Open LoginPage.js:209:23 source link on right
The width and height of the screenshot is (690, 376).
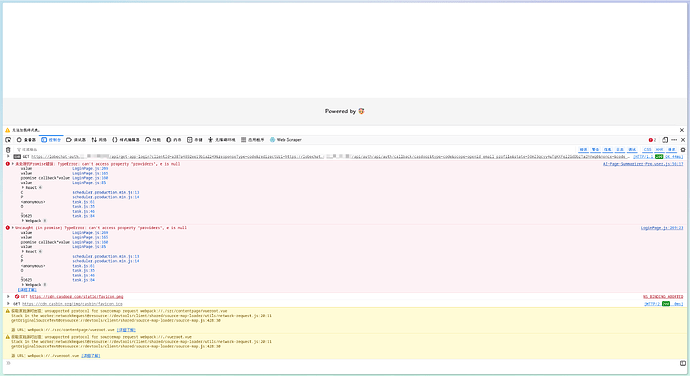coord(662,228)
